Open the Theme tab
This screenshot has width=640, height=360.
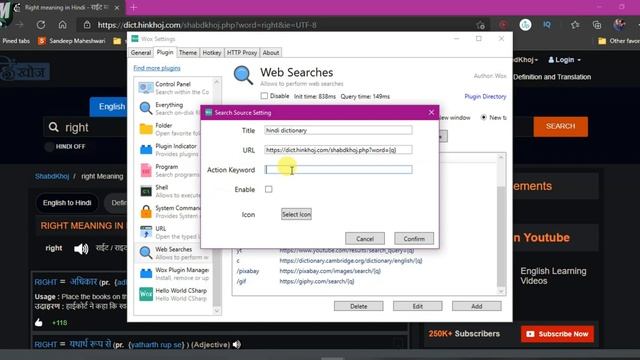(188, 53)
